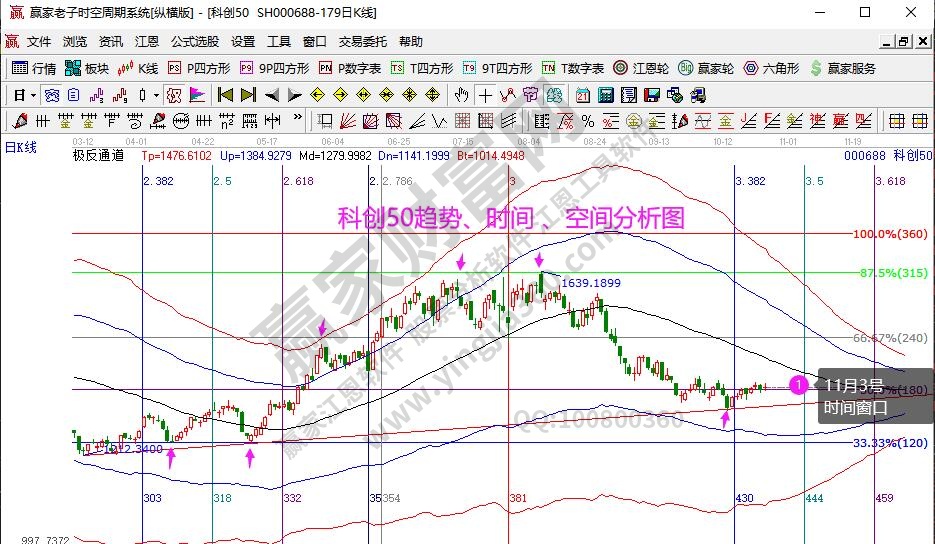
Task: Click the 极反通道 indicator name
Action: click(x=98, y=156)
